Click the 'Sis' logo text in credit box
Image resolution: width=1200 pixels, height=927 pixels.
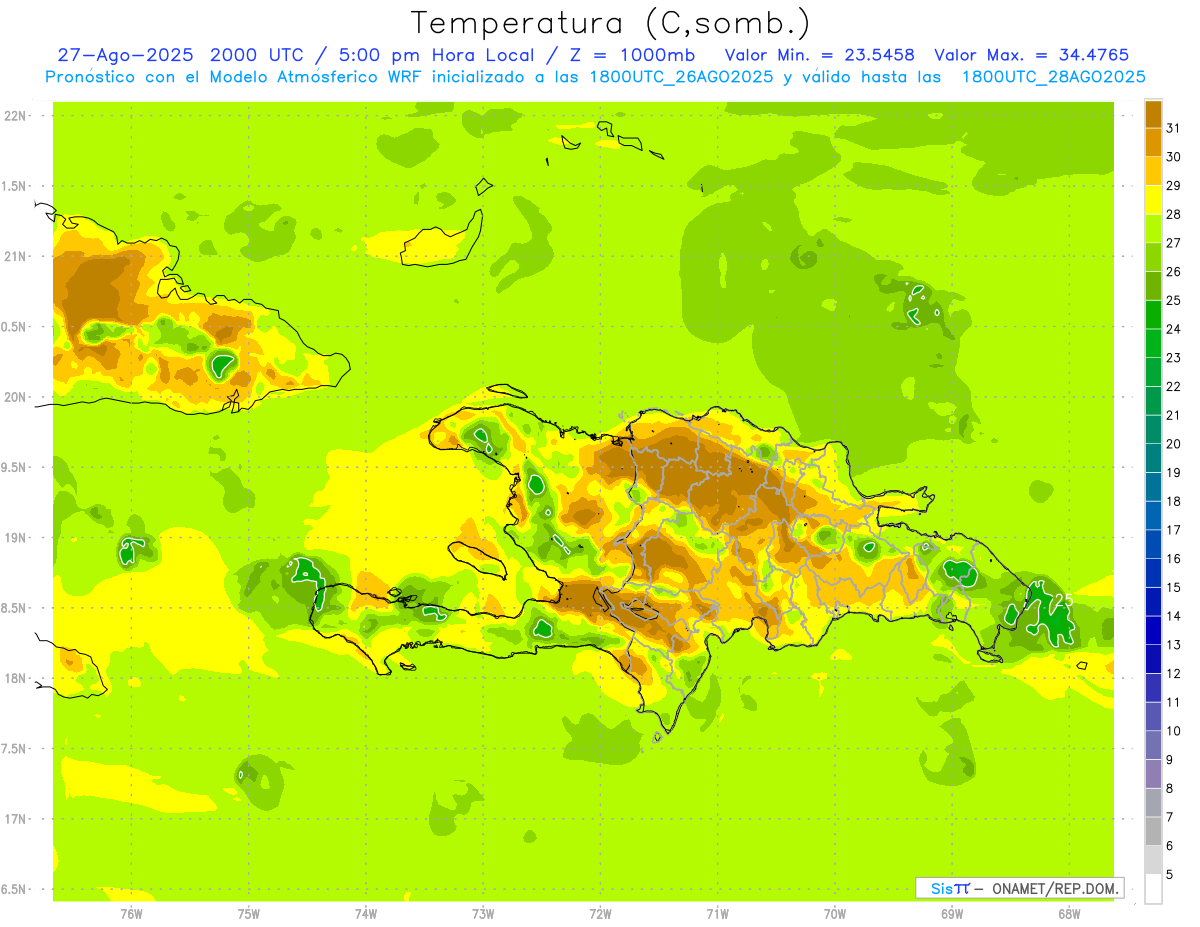940,888
